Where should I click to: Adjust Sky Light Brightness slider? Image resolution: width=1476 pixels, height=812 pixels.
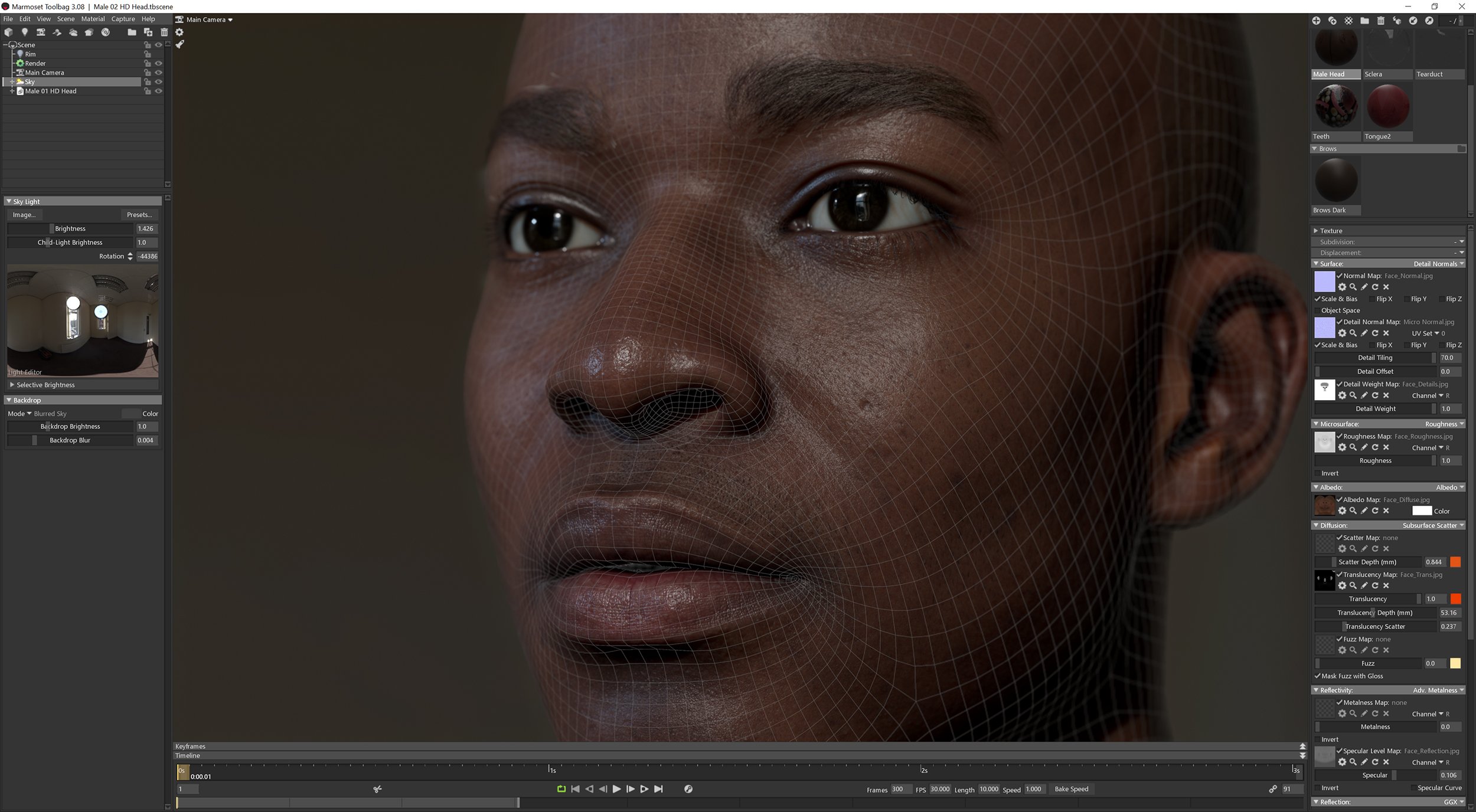tap(70, 228)
